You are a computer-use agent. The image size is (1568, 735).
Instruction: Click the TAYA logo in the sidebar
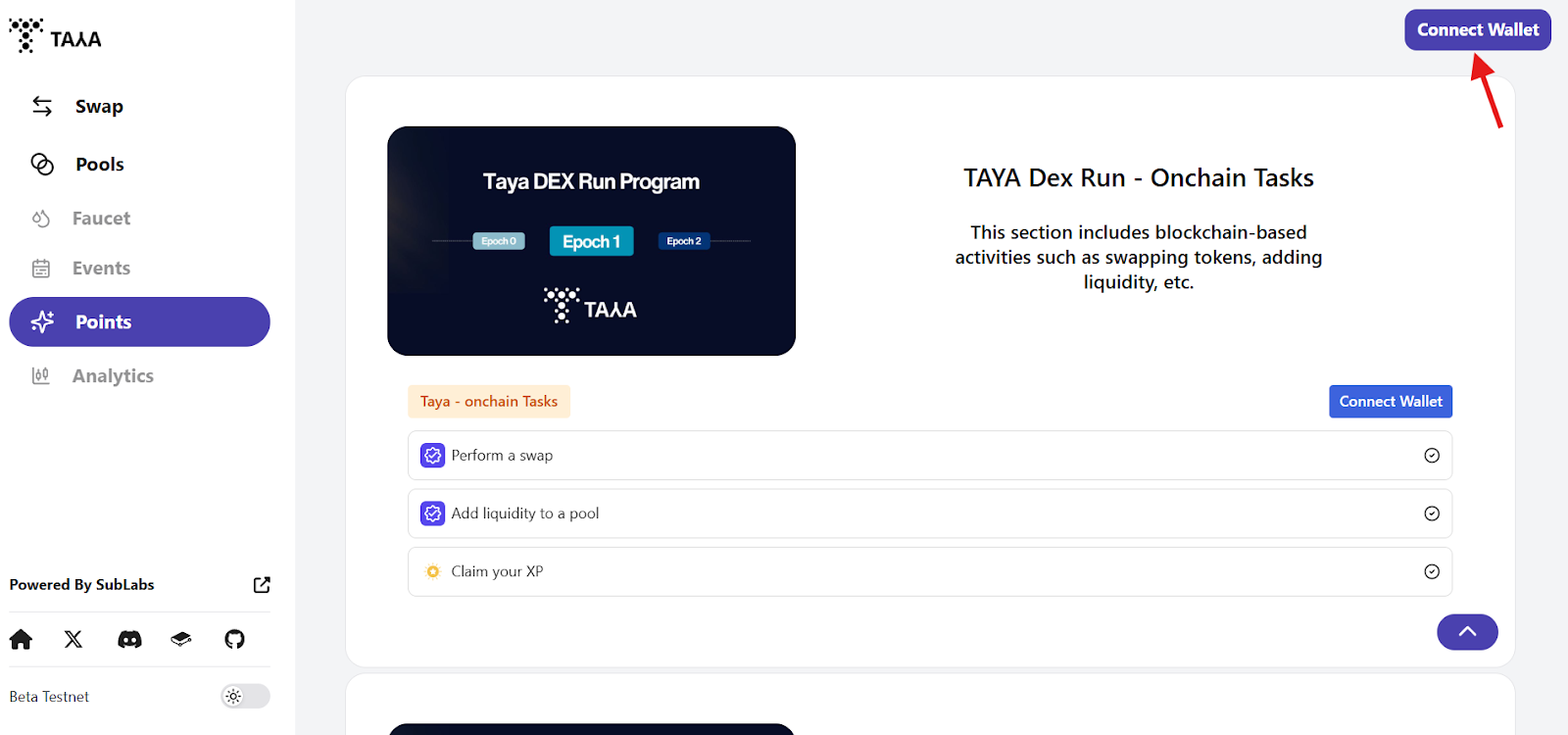tap(55, 36)
